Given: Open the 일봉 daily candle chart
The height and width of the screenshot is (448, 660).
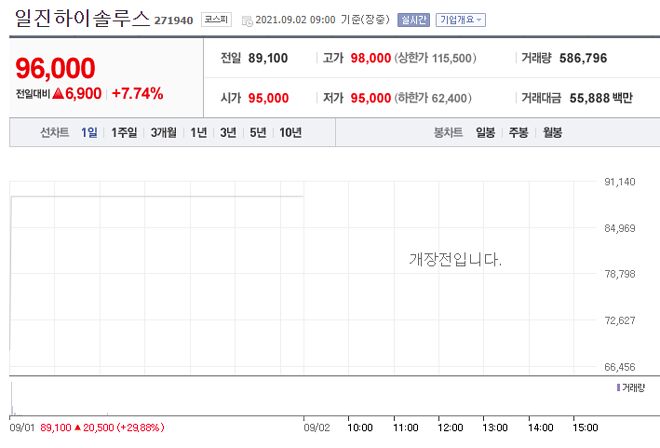Looking at the screenshot, I should point(486,133).
